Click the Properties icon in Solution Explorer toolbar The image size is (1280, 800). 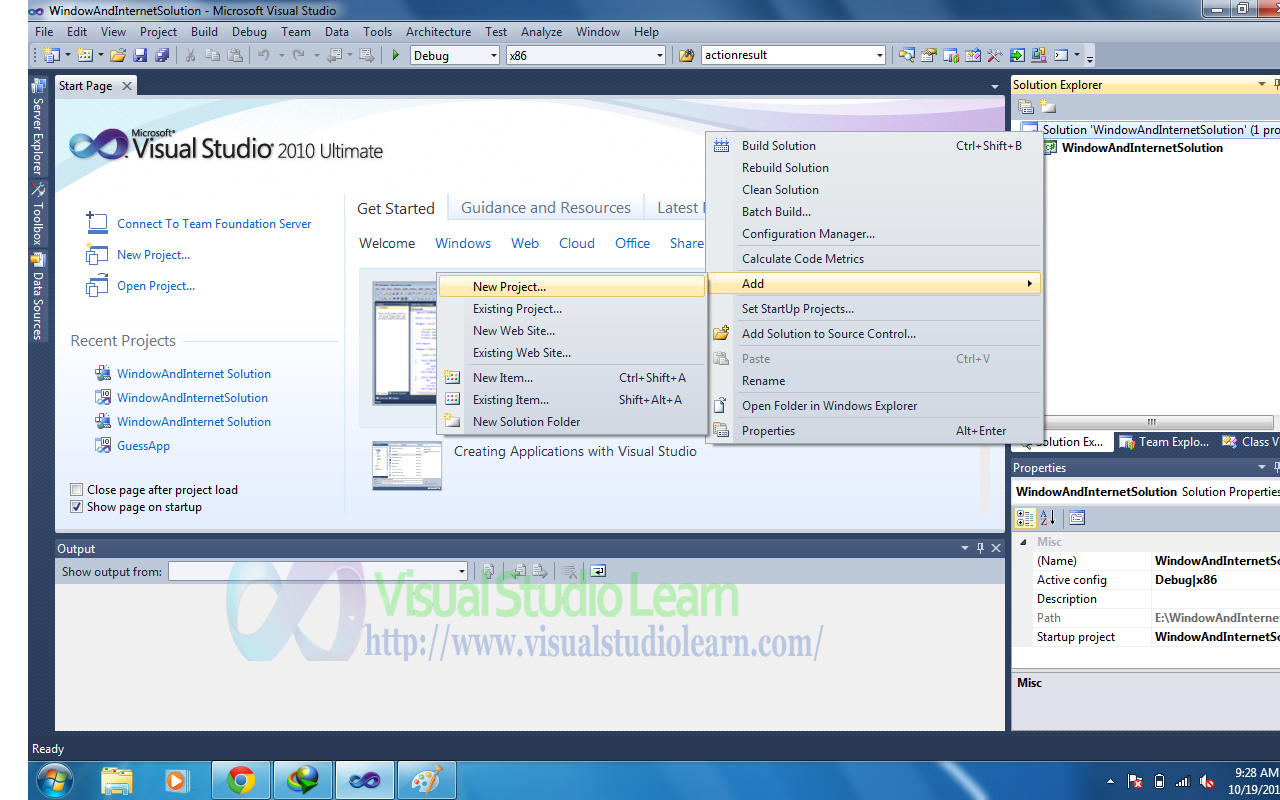click(x=1025, y=106)
